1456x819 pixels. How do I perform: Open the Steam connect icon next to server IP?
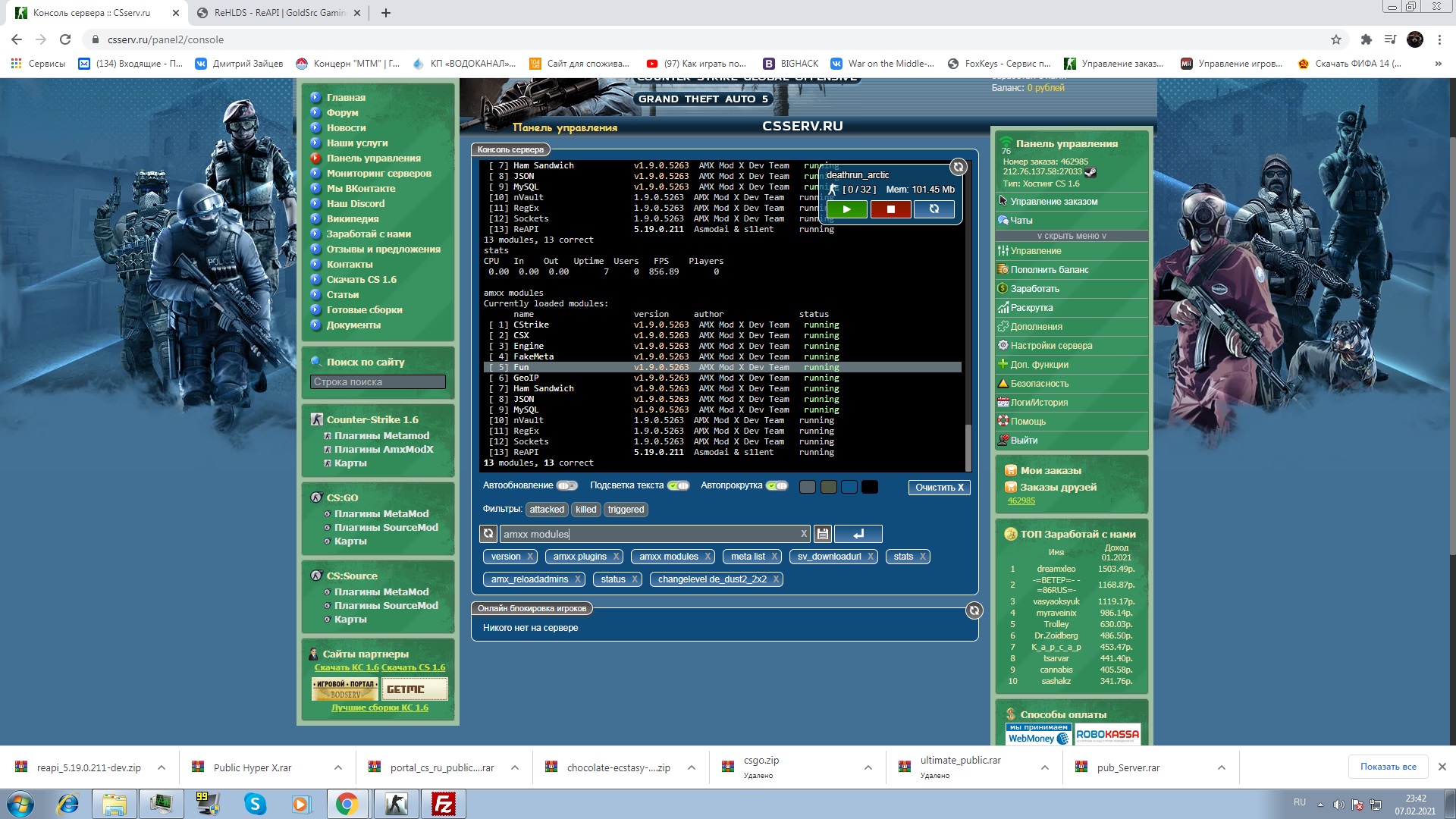[x=1090, y=172]
